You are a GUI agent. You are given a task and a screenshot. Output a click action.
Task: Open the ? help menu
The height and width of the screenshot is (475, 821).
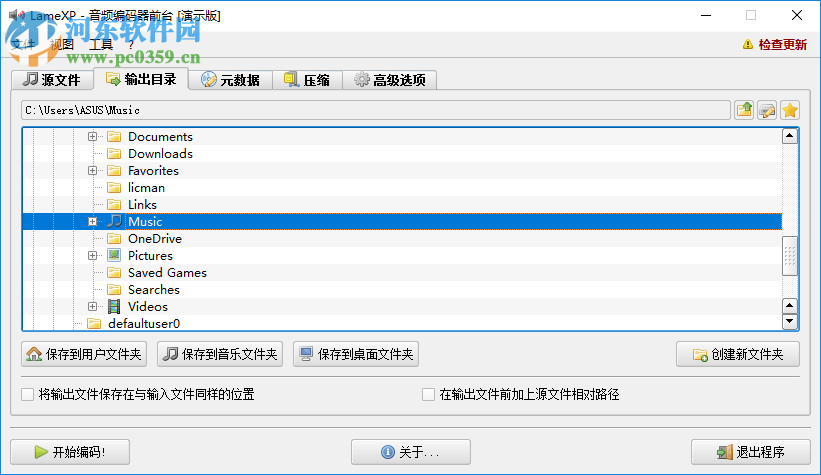131,45
